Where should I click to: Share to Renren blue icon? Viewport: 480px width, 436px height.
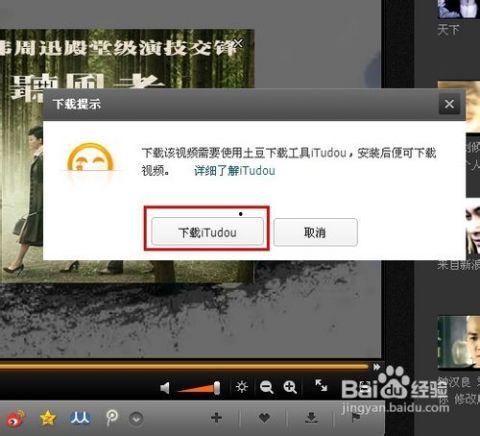[80, 417]
